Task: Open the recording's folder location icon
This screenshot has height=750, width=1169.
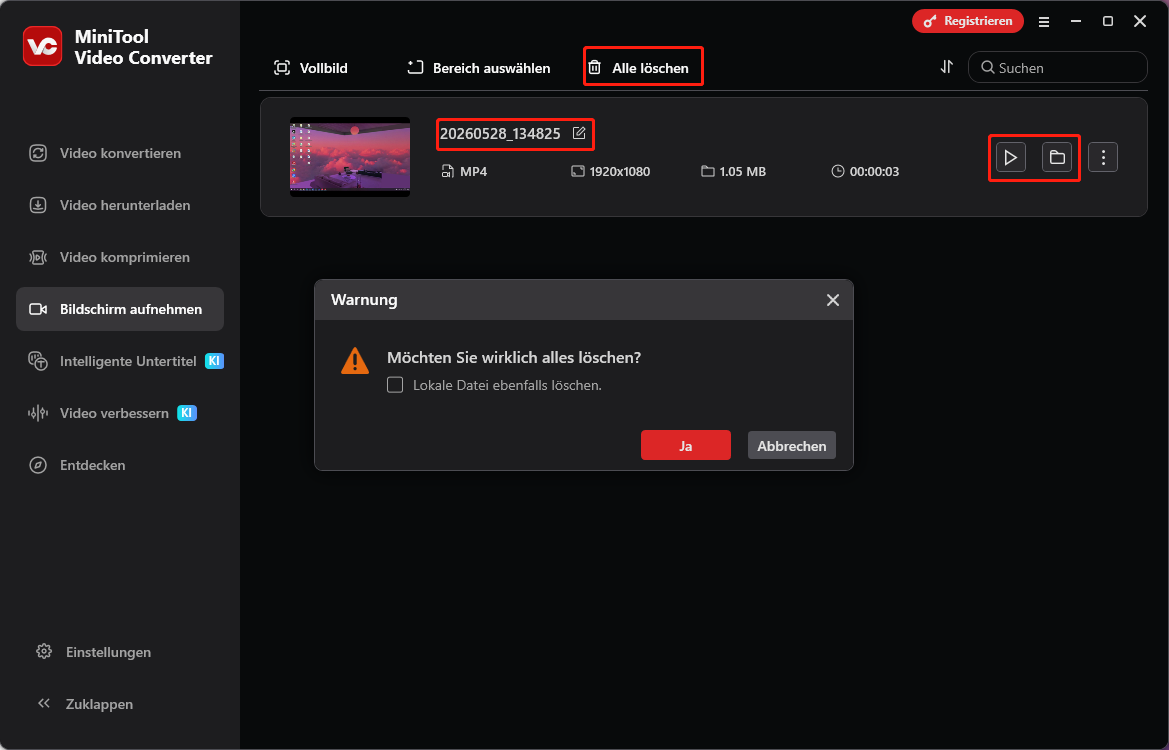Action: pos(1056,157)
